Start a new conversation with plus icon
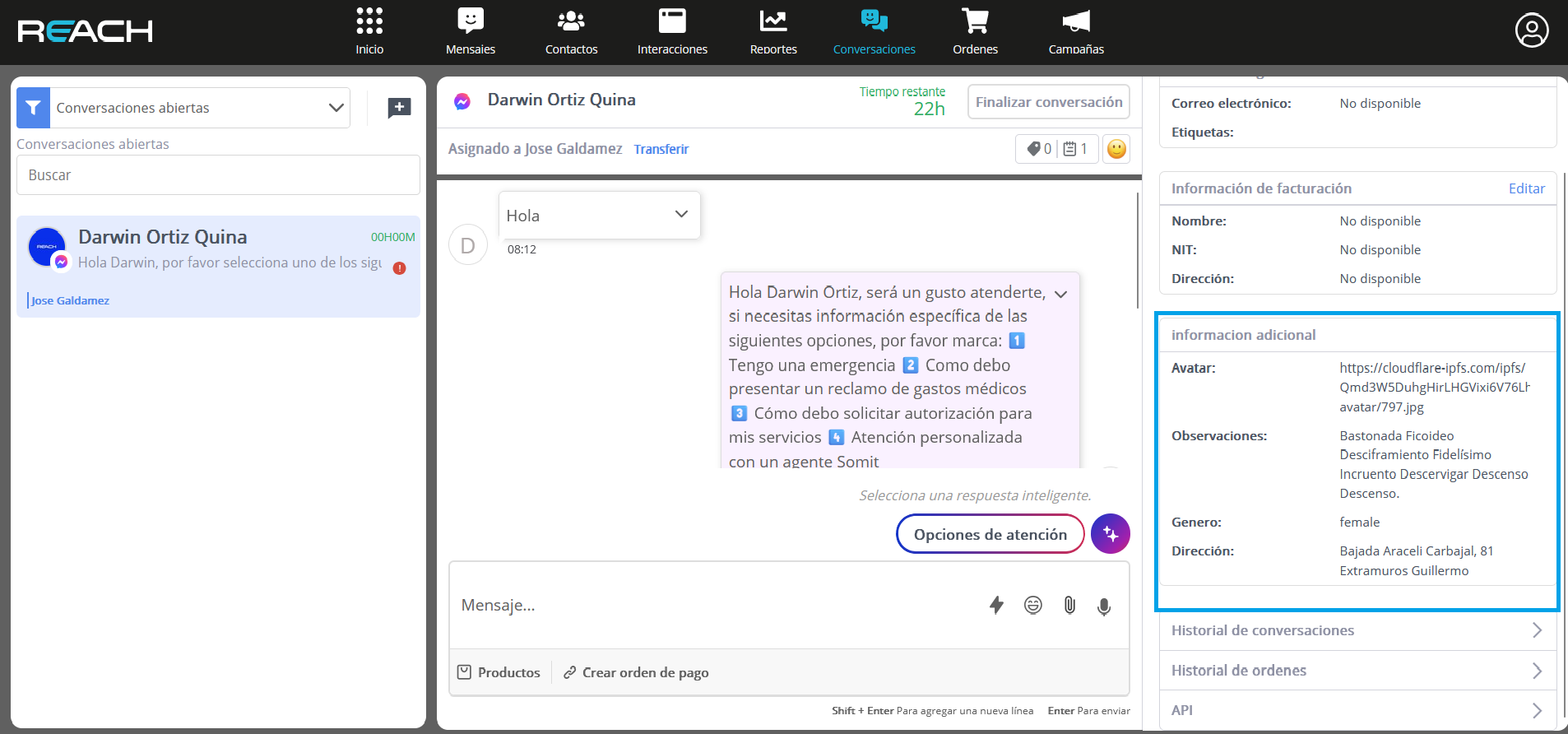 pos(399,108)
